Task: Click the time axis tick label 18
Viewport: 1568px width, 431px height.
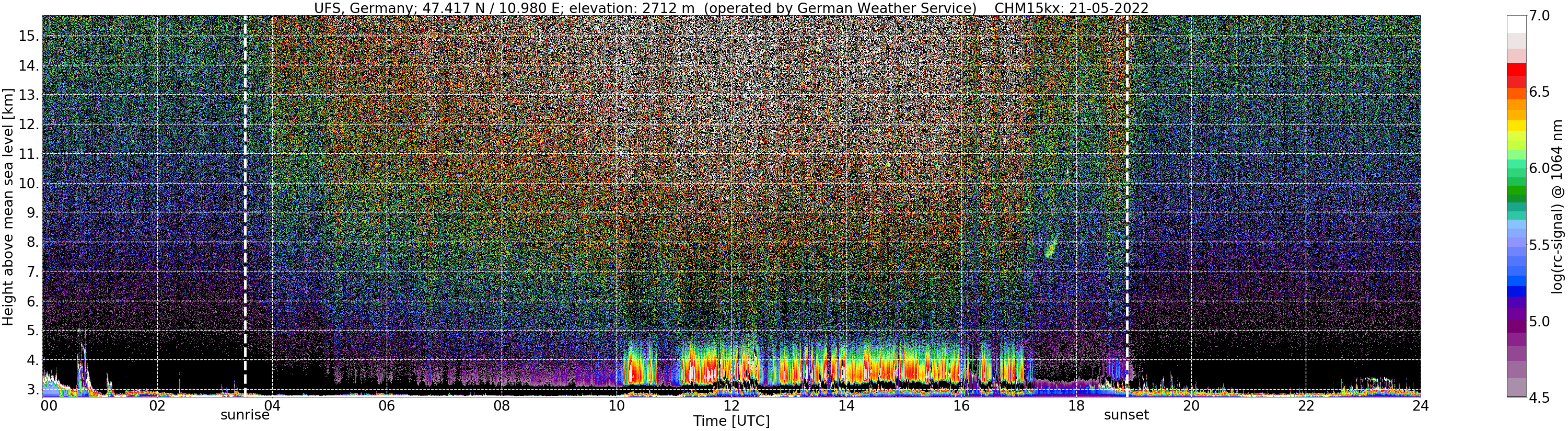Action: [1076, 406]
